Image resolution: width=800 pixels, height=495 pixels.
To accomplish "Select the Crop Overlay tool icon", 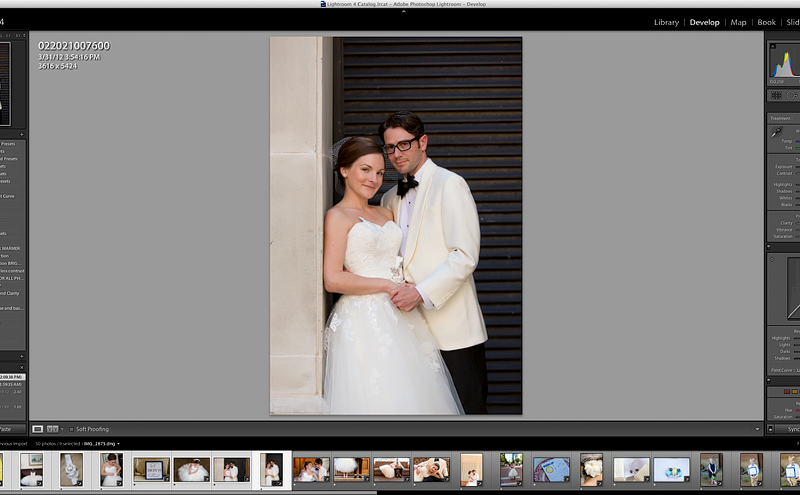I will pyautogui.click(x=777, y=95).
